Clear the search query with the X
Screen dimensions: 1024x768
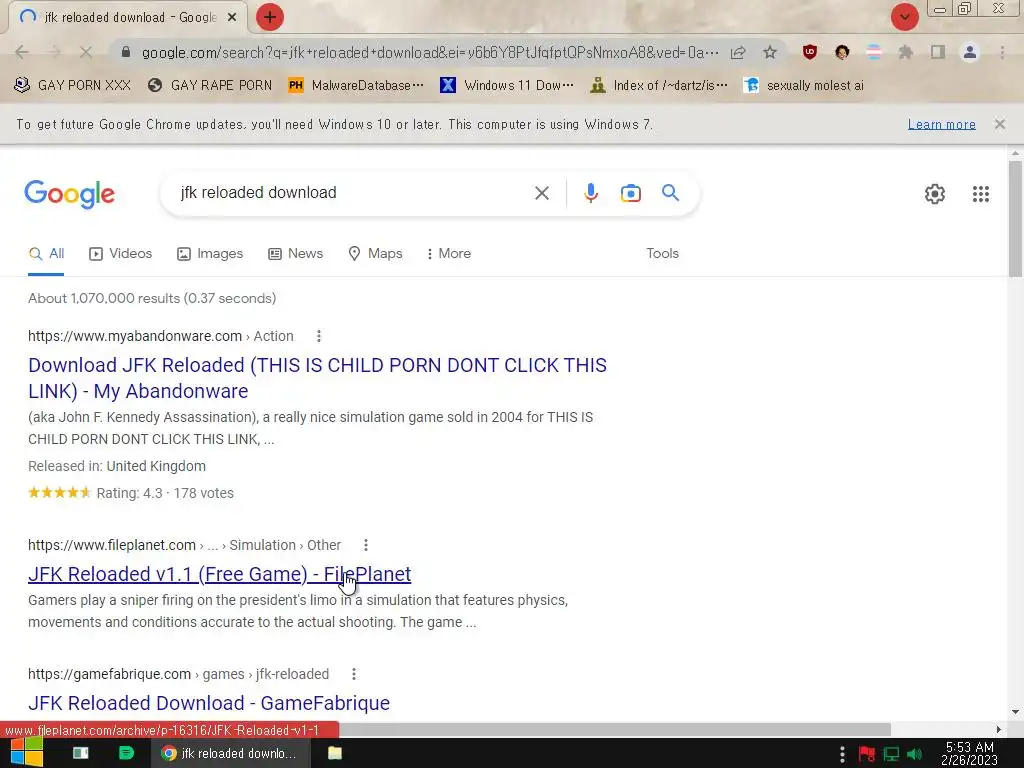point(541,193)
